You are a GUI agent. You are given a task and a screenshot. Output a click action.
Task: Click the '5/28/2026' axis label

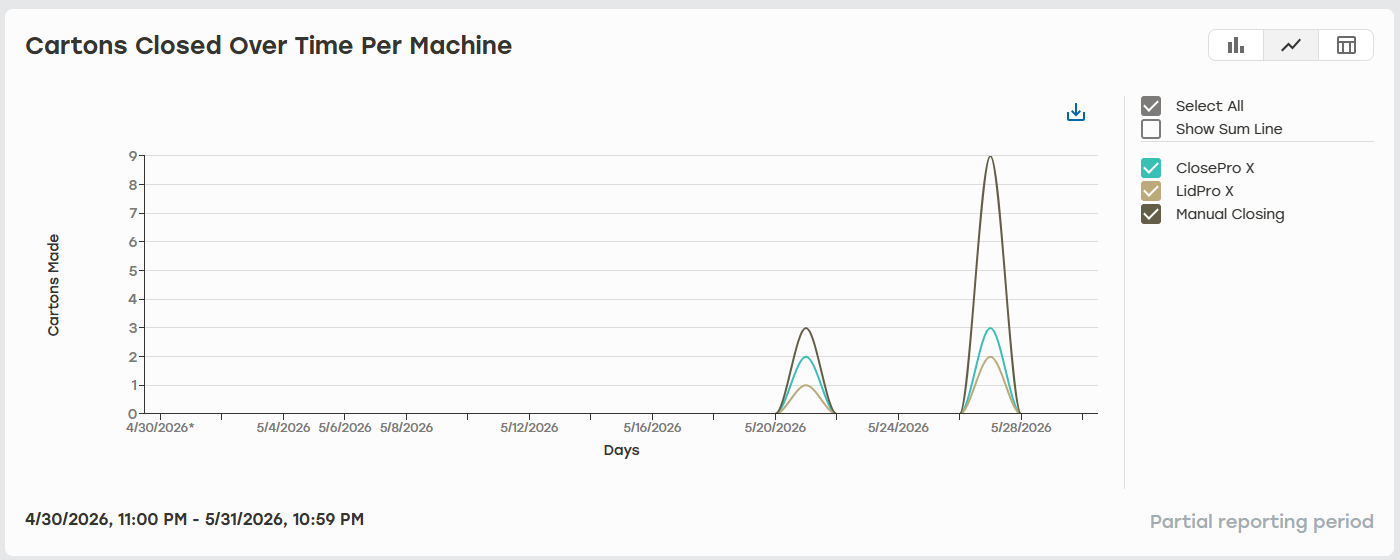[x=1021, y=428]
